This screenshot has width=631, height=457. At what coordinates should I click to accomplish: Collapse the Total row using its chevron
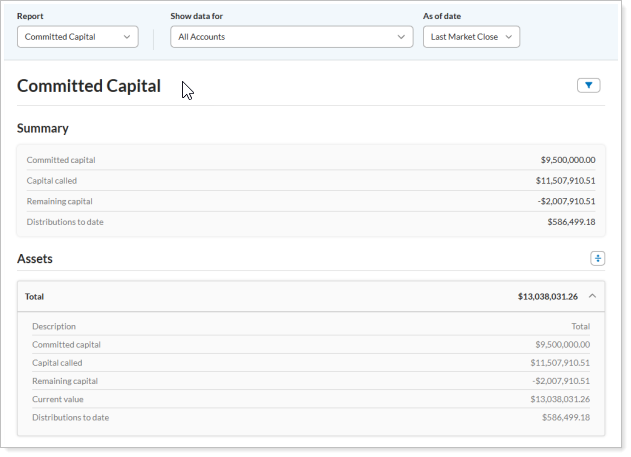(x=592, y=297)
